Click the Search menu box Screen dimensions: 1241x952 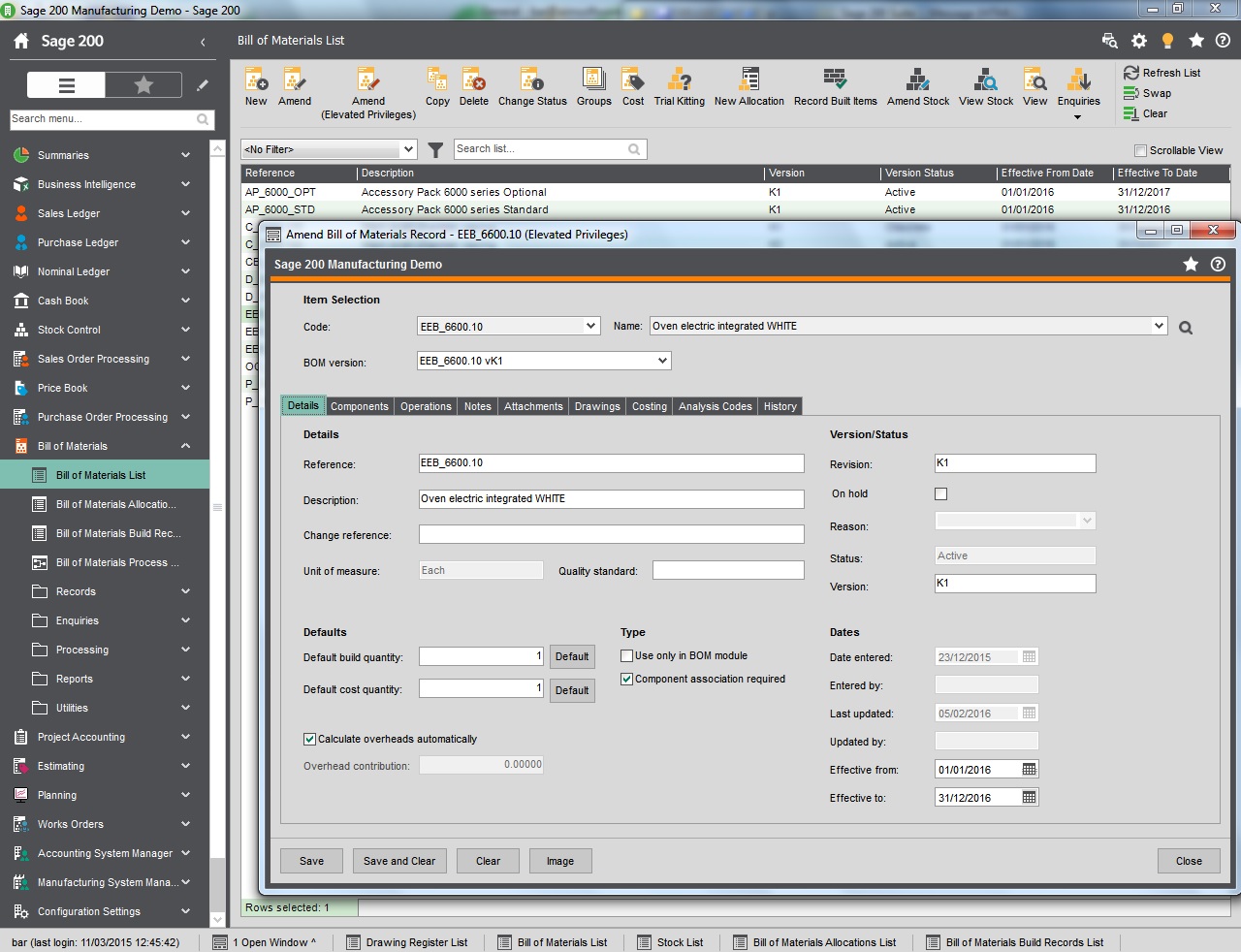(x=111, y=119)
